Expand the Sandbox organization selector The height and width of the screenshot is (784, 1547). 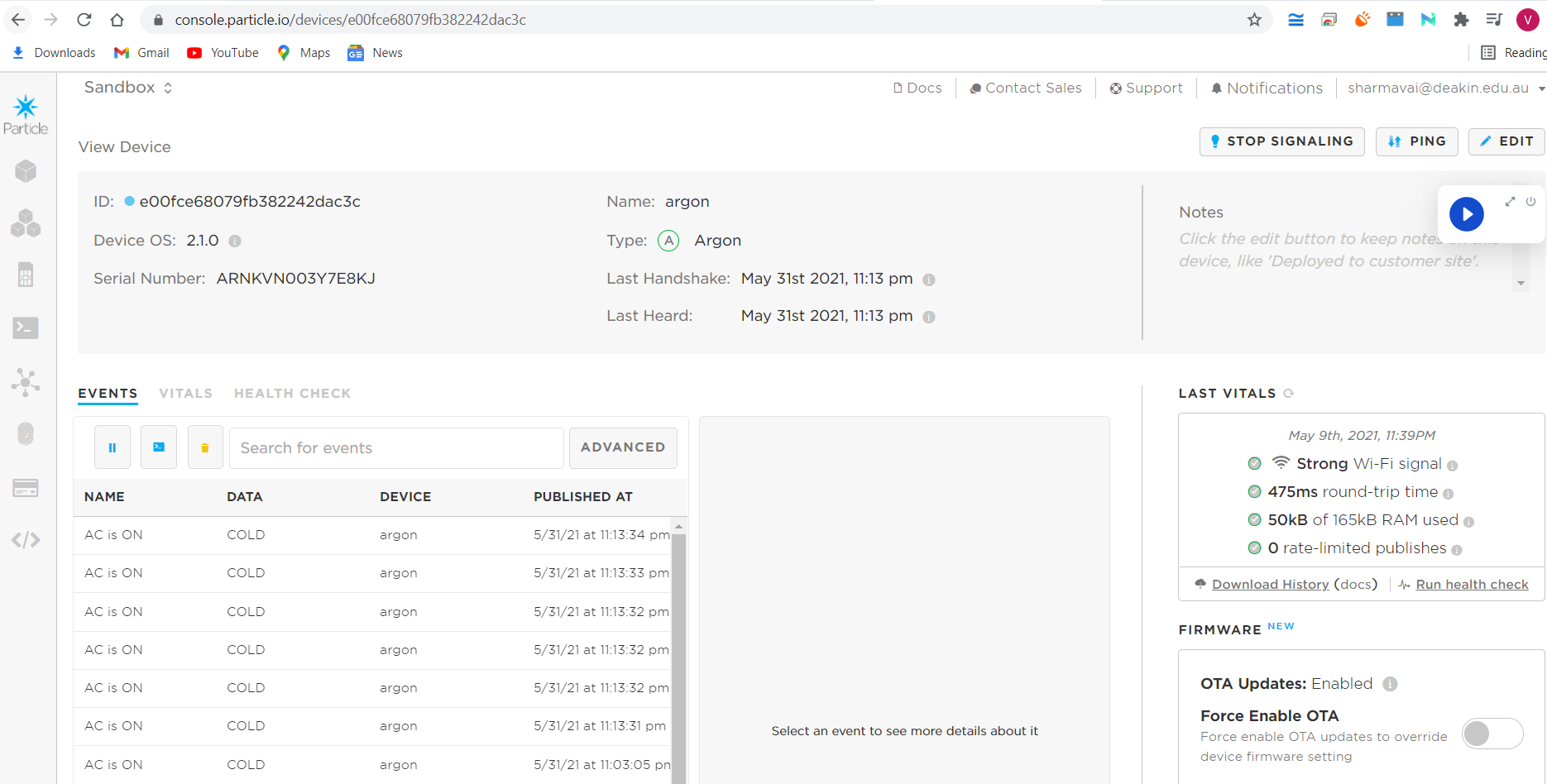coord(128,88)
